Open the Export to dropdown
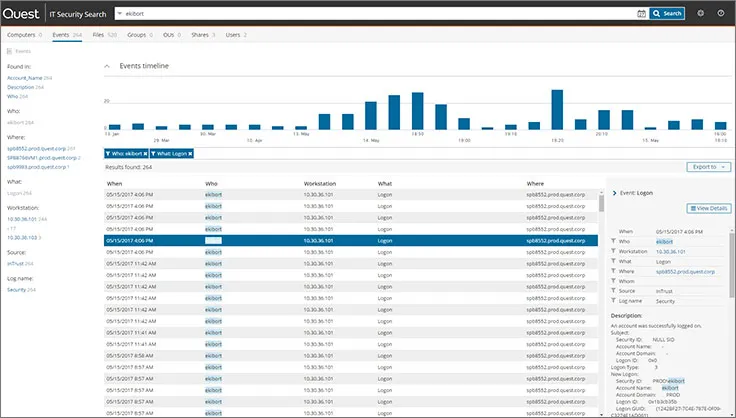 tap(709, 167)
